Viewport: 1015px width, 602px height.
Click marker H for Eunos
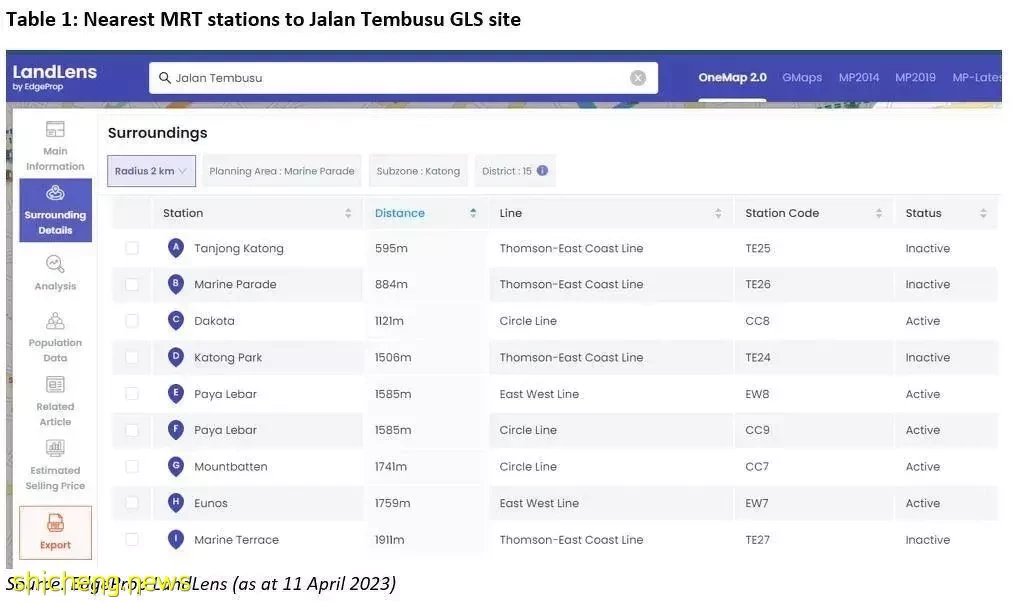[175, 503]
